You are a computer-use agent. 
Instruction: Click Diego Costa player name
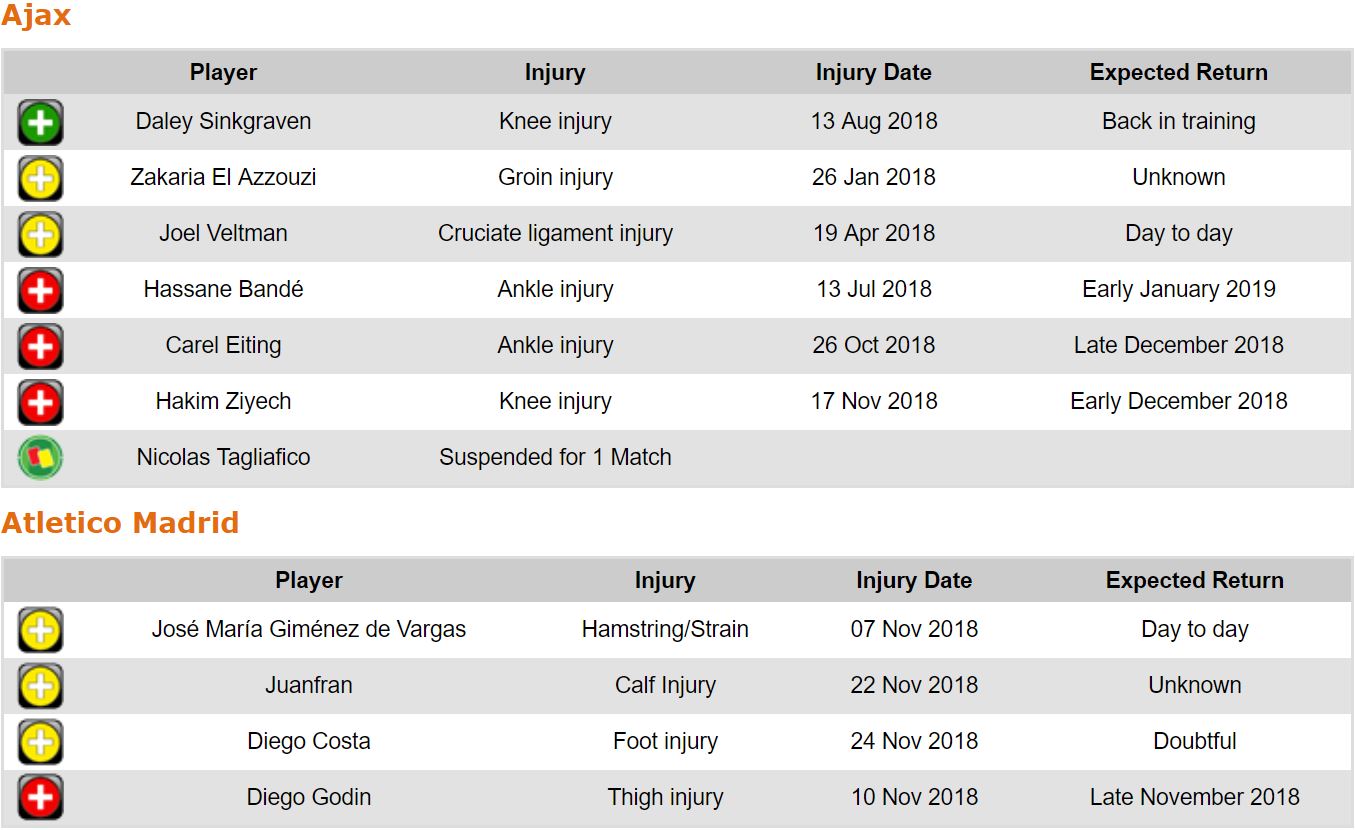(309, 742)
